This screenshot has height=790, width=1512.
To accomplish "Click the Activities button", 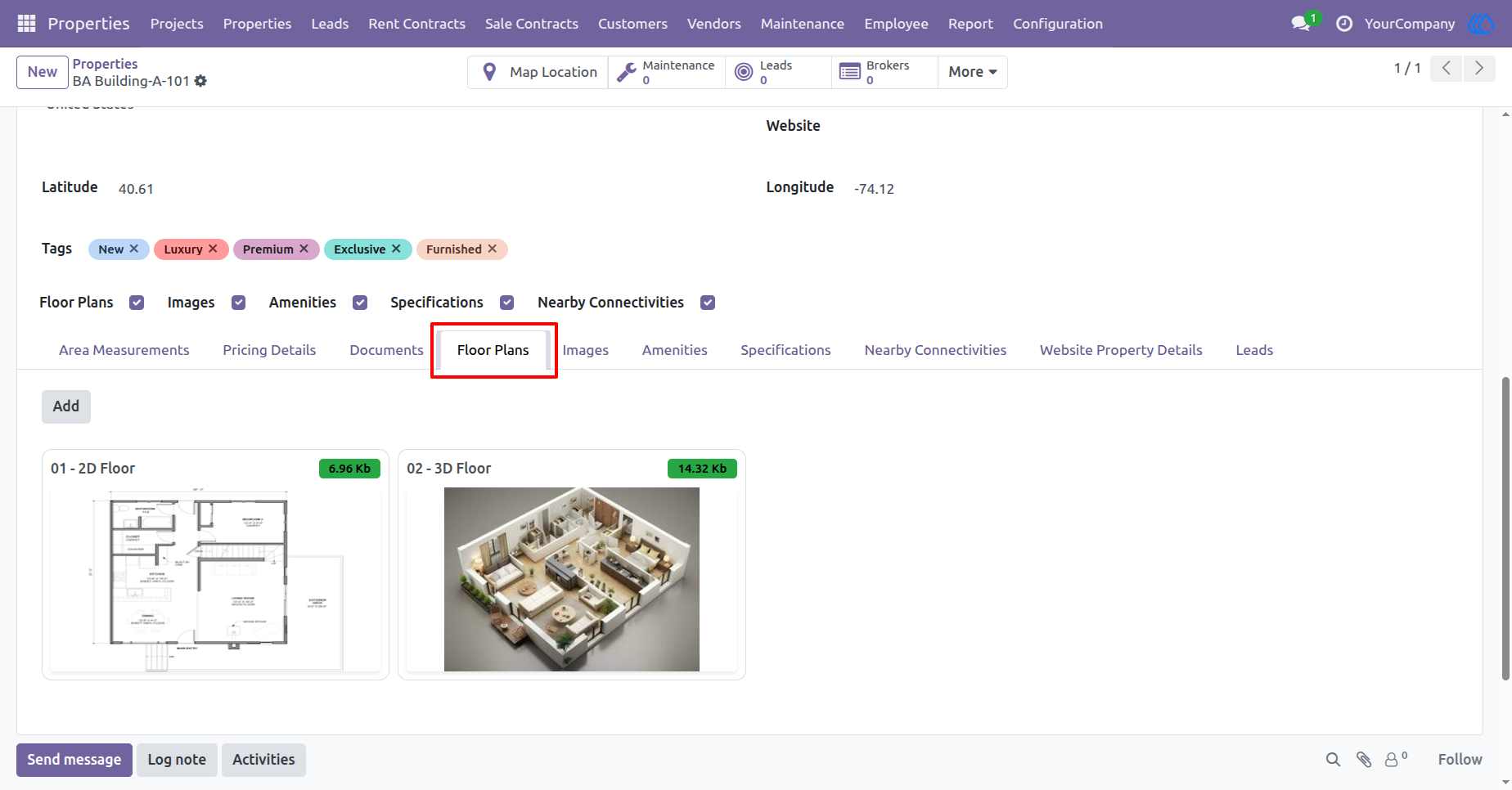I will tap(263, 760).
